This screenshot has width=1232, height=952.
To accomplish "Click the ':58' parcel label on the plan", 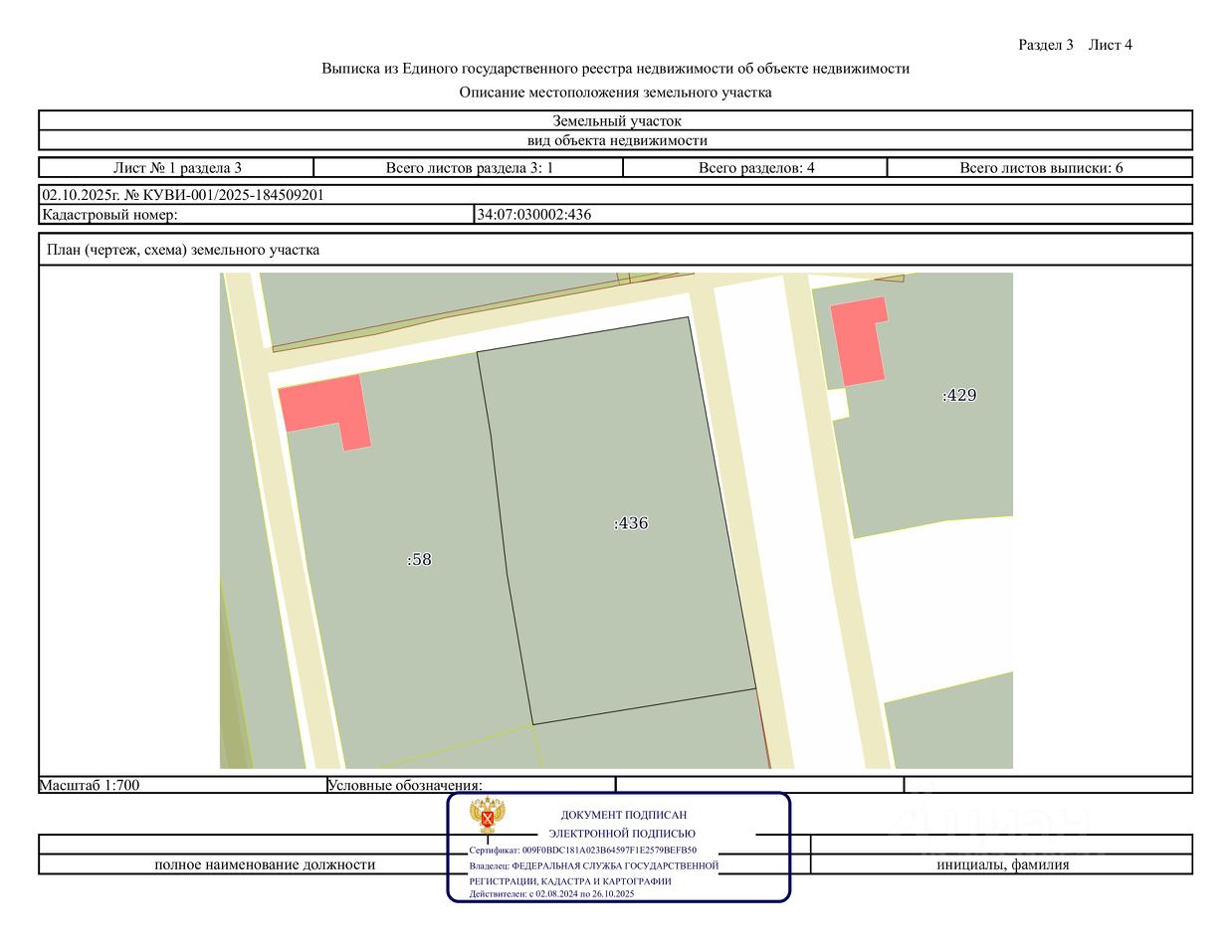I will pos(419,559).
